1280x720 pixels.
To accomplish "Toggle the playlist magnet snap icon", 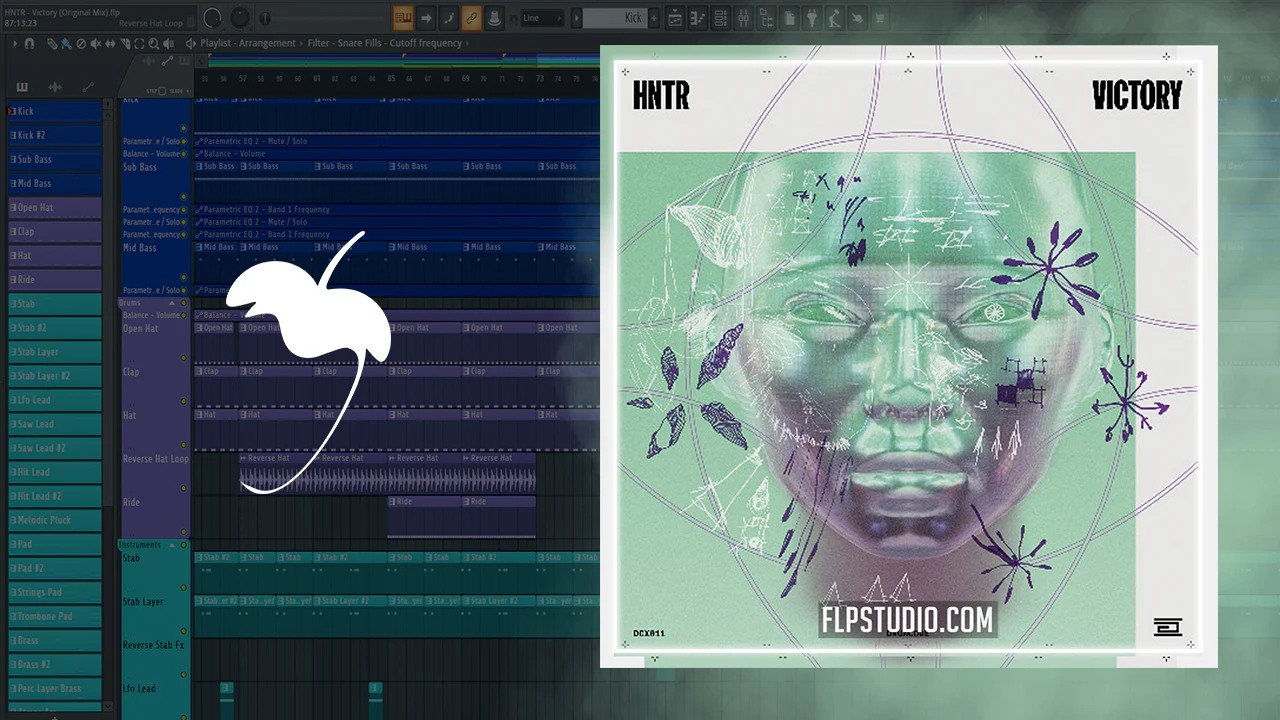I will coord(29,44).
